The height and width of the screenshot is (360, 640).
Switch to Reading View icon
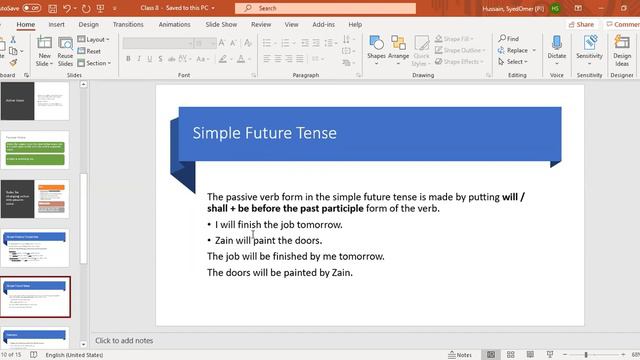click(530, 355)
